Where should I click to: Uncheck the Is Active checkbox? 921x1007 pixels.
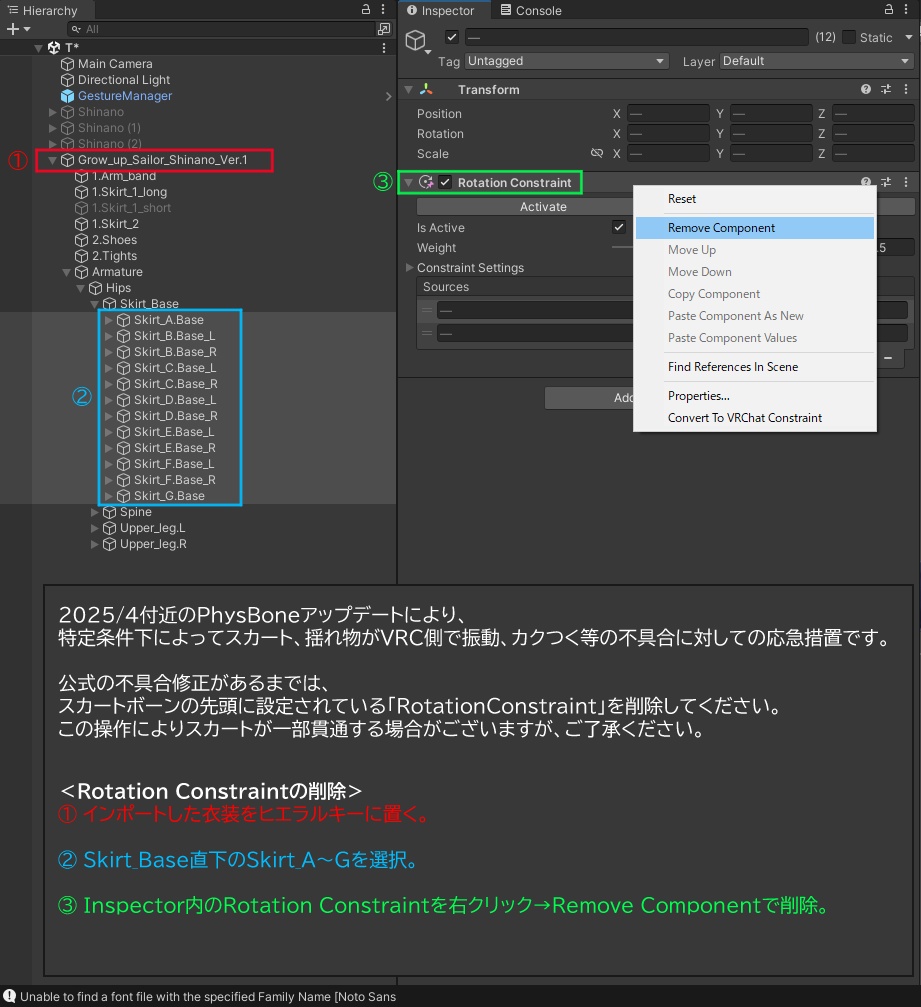pyautogui.click(x=617, y=227)
